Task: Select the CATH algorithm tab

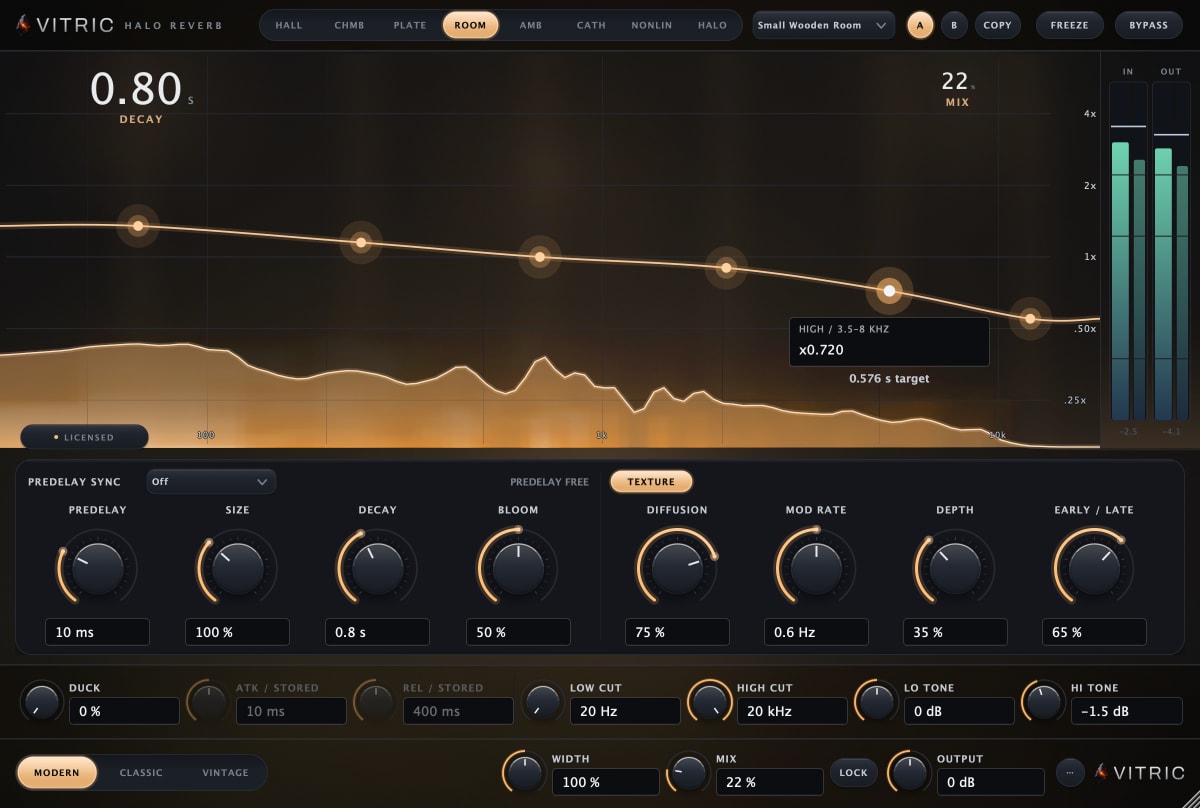Action: (591, 25)
